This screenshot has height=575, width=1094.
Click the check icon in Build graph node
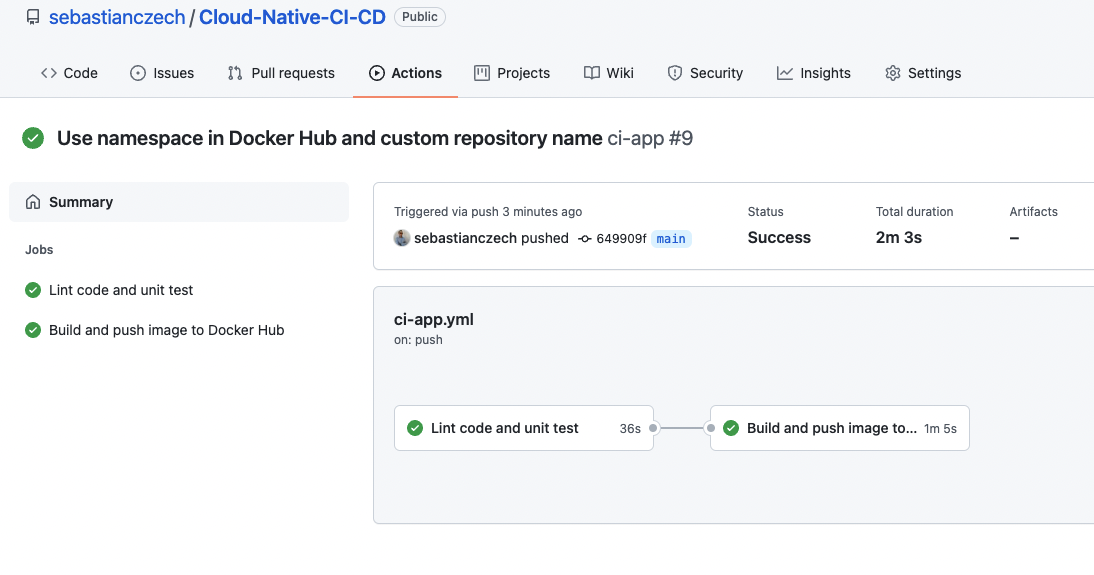coord(731,428)
